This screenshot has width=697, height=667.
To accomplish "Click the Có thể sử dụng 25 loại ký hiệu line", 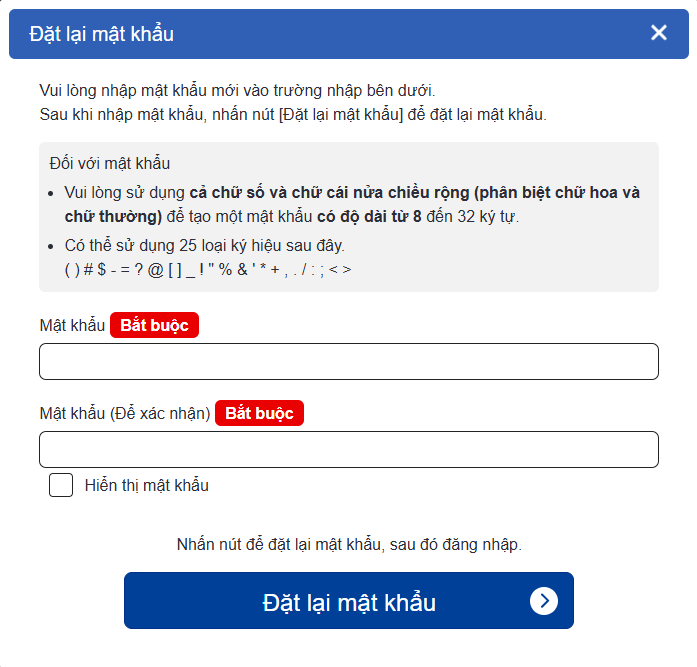I will click(204, 246).
